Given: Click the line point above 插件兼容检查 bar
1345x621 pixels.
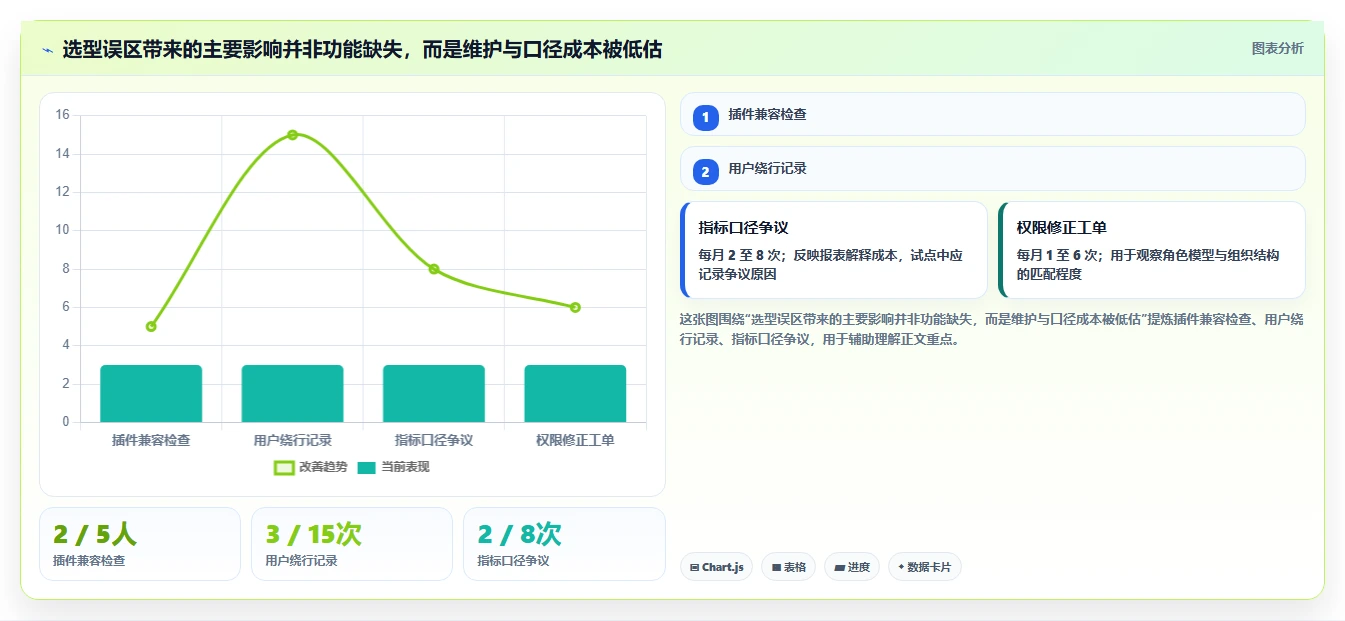Looking at the screenshot, I should click(x=151, y=326).
